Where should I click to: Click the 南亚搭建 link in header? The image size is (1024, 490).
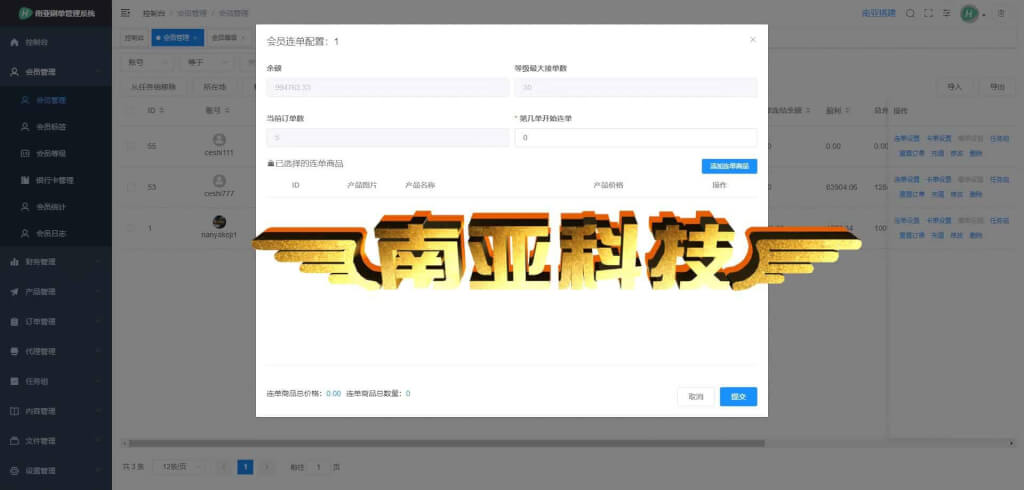(x=879, y=13)
